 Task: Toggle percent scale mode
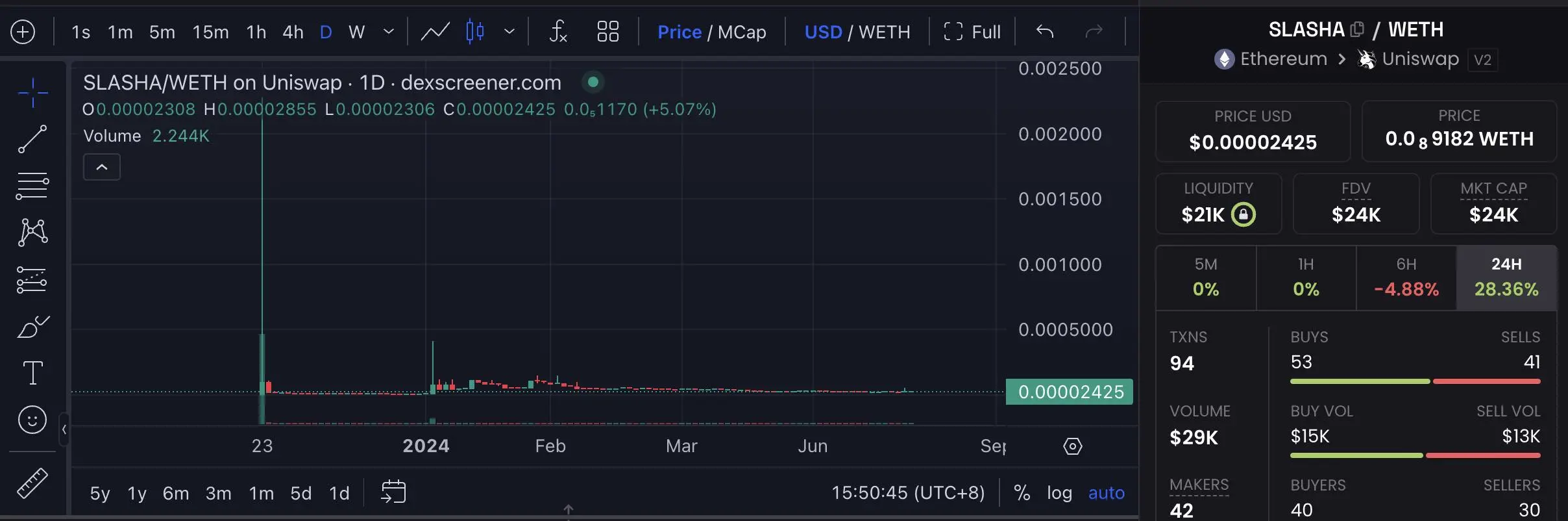[x=1022, y=493]
